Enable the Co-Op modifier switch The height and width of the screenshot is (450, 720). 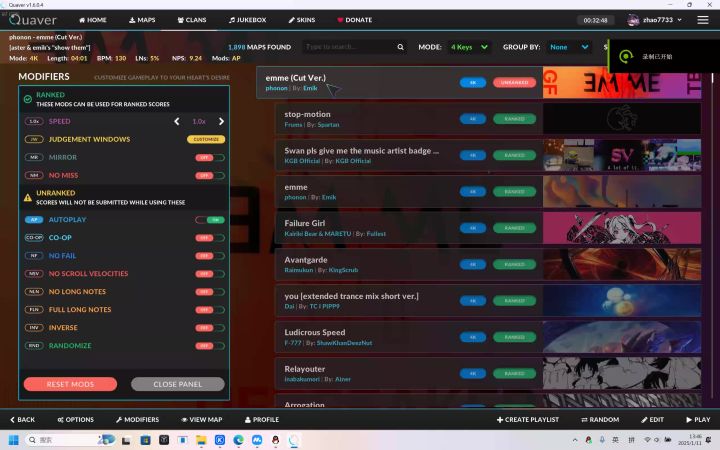pyautogui.click(x=210, y=238)
